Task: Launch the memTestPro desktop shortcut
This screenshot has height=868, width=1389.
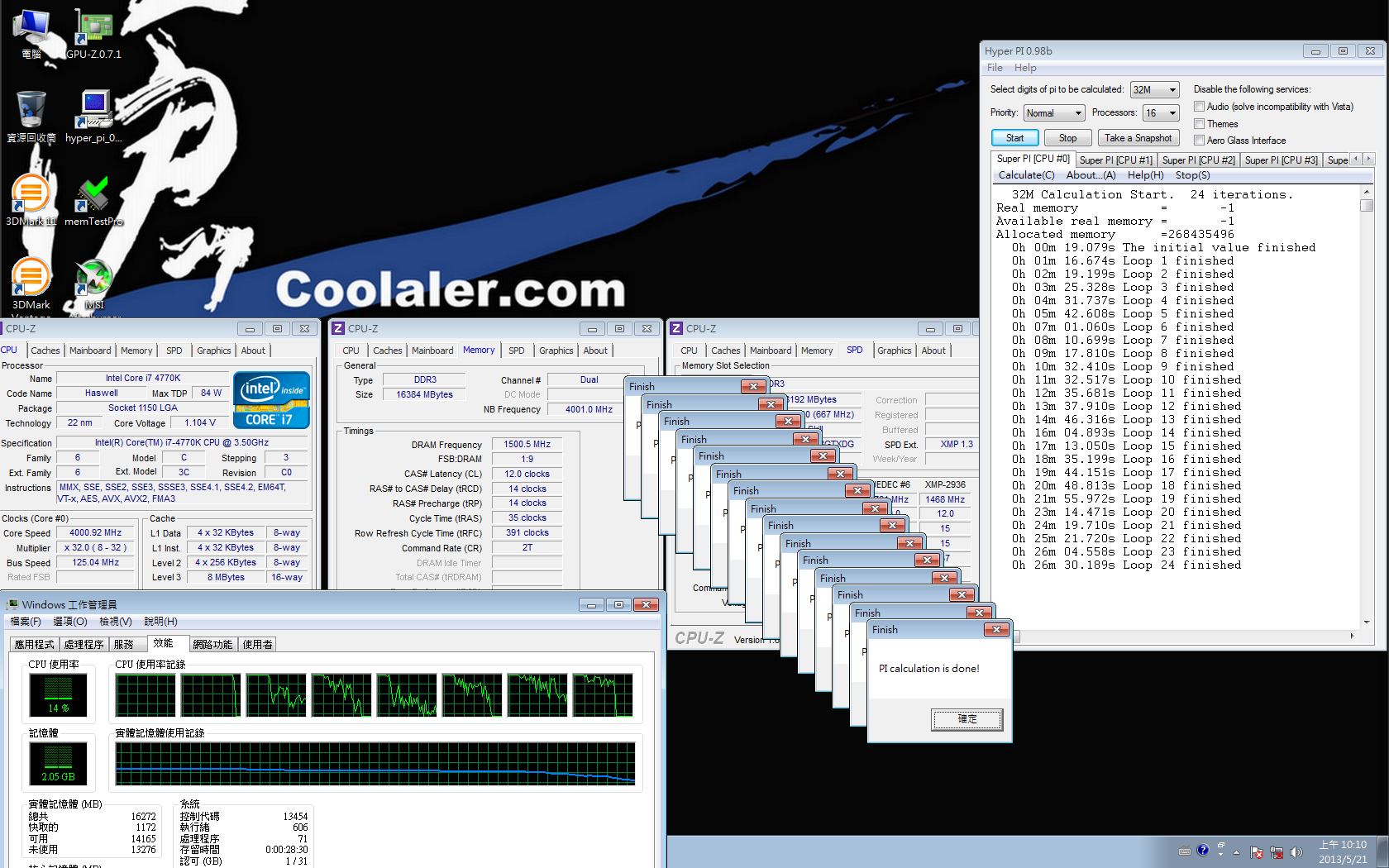Action: coord(93,201)
